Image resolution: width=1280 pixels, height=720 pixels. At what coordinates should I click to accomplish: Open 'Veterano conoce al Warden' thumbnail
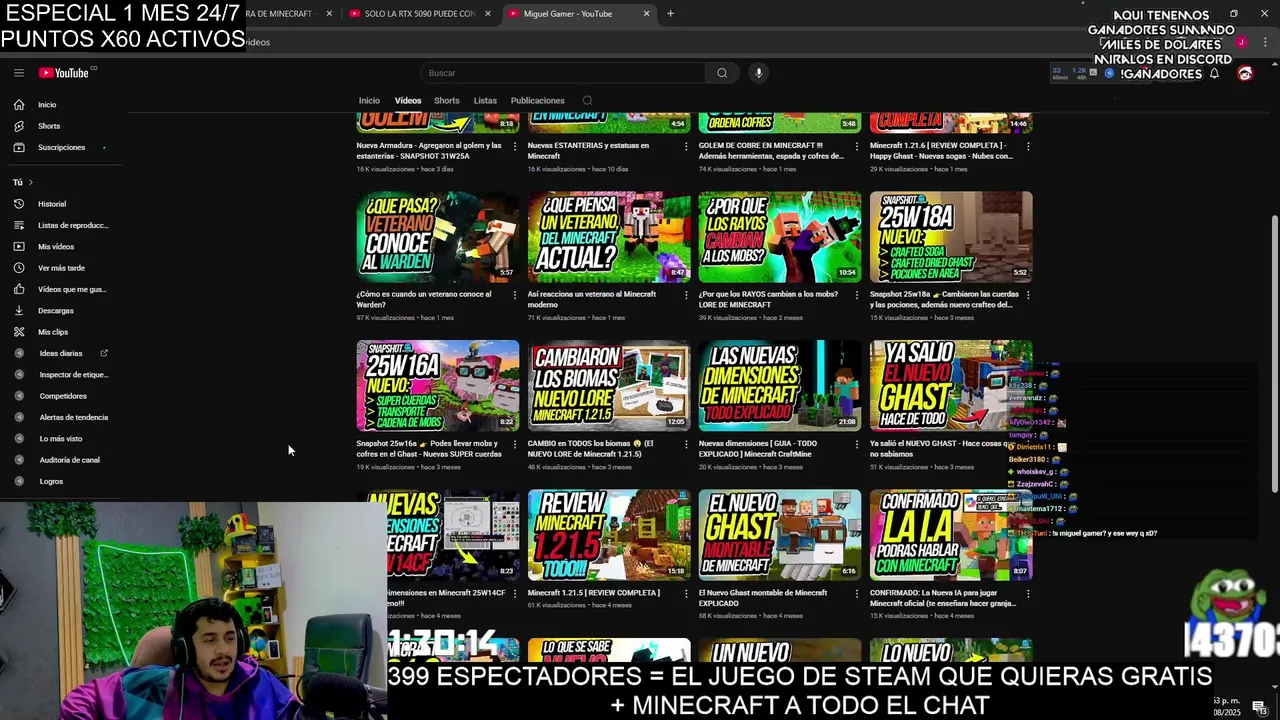click(438, 237)
